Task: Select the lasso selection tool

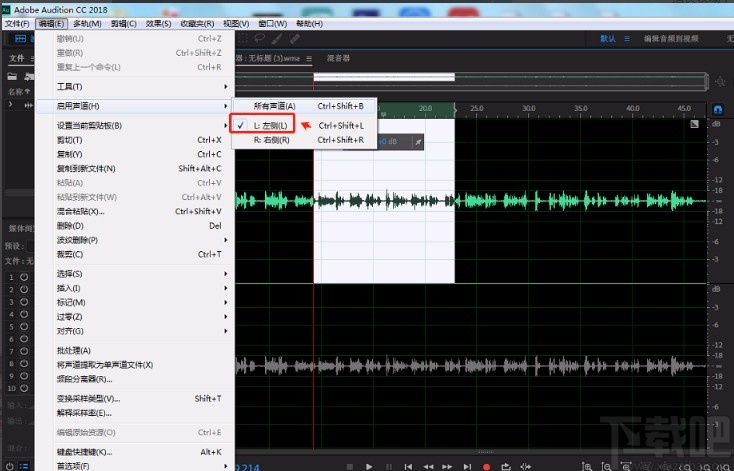Action: pyautogui.click(x=260, y=38)
